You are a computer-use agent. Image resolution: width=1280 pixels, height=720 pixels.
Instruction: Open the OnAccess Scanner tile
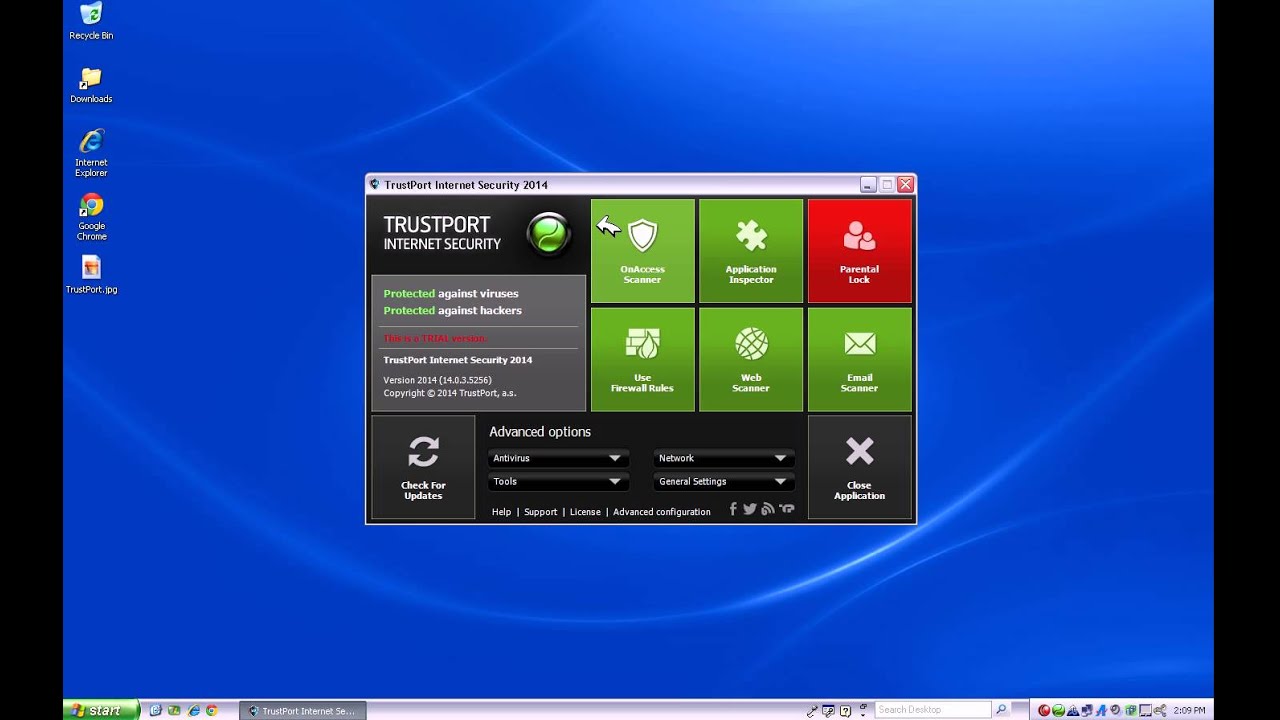(x=642, y=250)
